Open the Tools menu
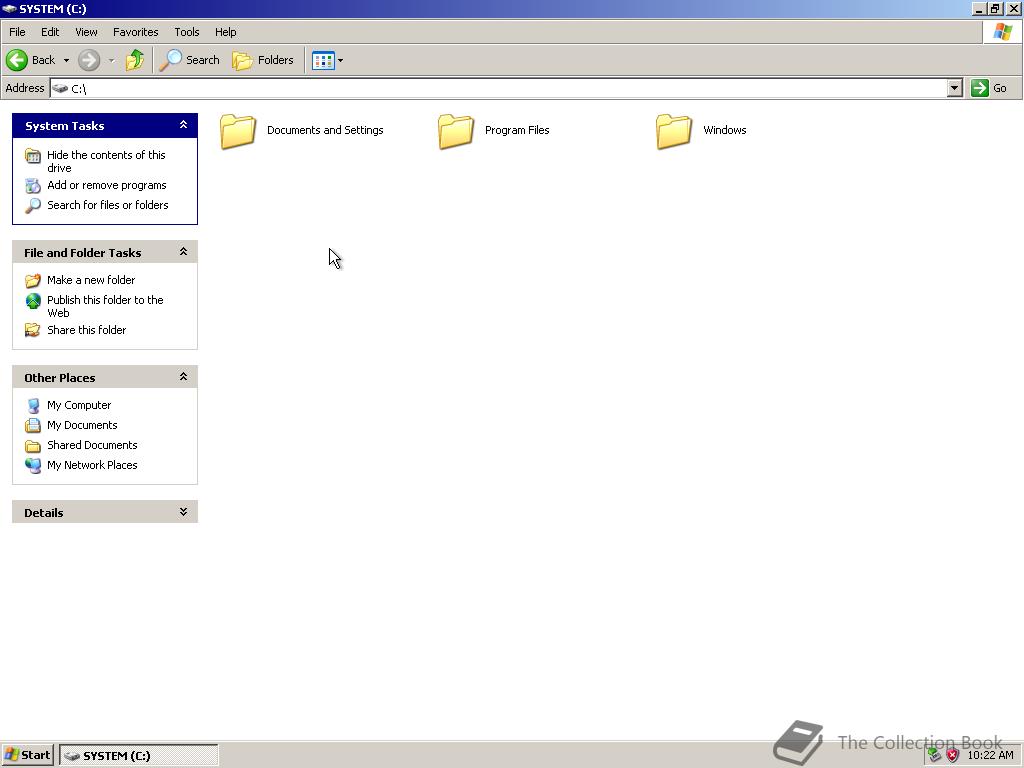 tap(187, 32)
